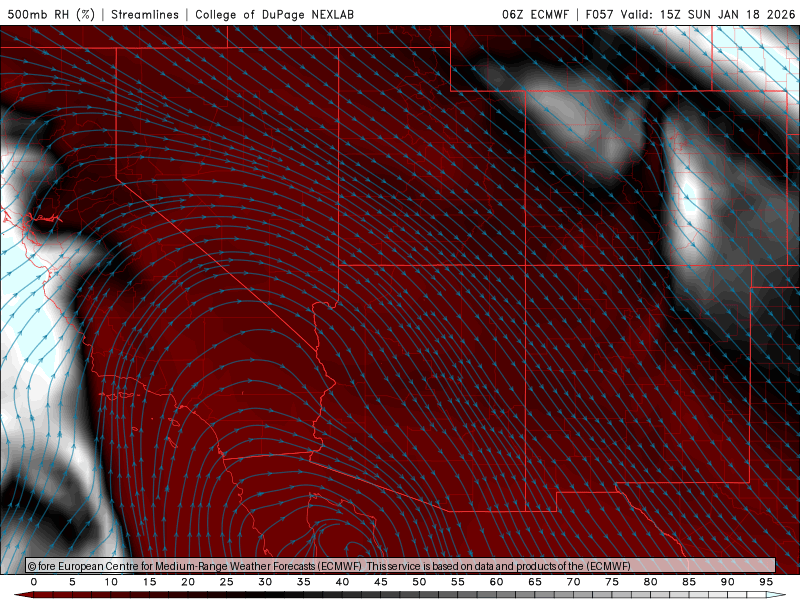Click the '85' value on the color scale
Image resolution: width=800 pixels, height=600 pixels.
point(689,582)
